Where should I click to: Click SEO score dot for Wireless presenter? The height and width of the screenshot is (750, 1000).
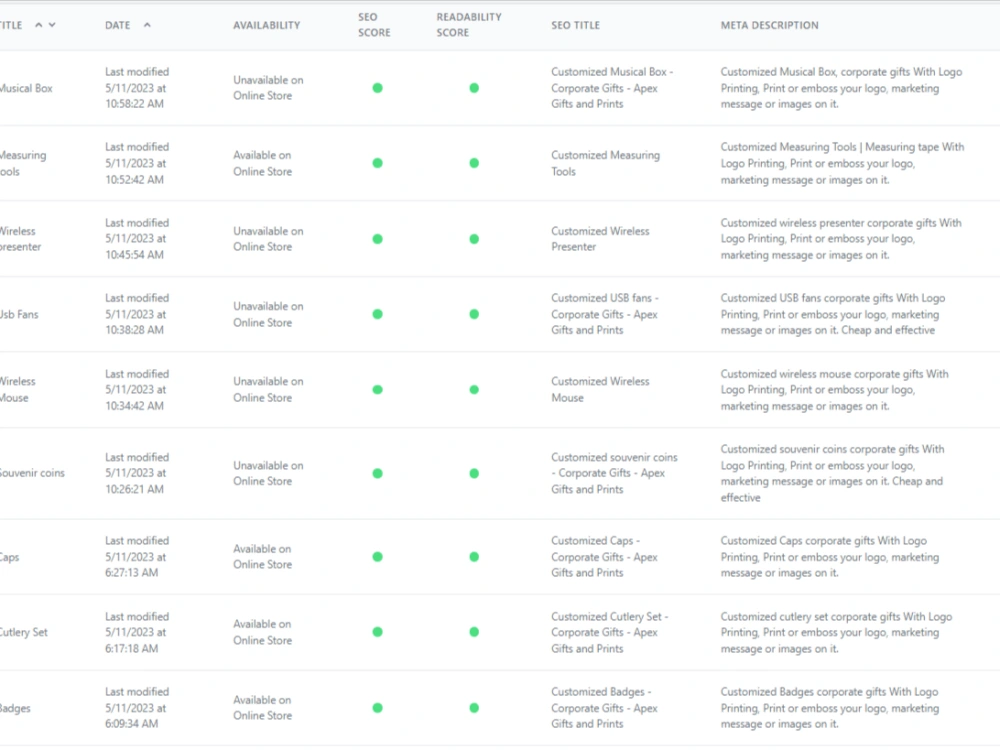(x=378, y=239)
